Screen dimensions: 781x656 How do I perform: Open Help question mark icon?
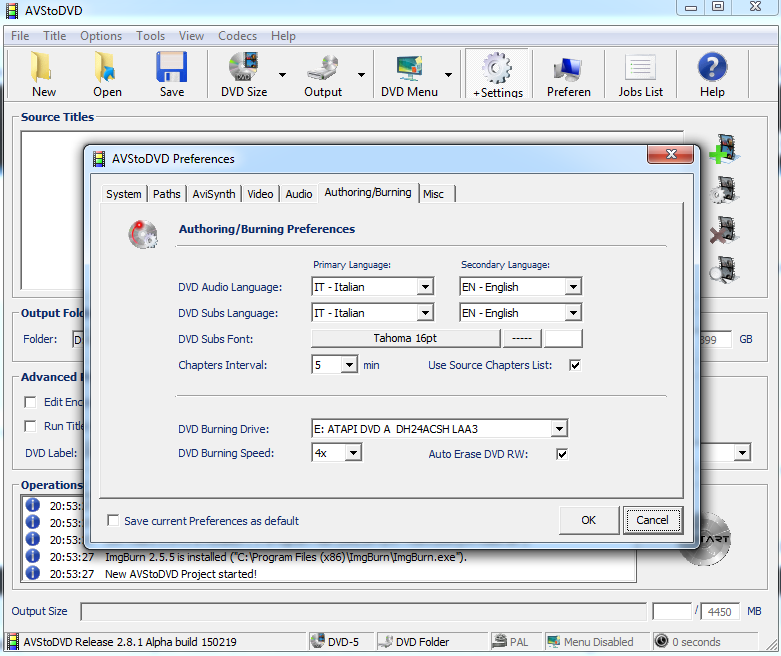coord(712,67)
